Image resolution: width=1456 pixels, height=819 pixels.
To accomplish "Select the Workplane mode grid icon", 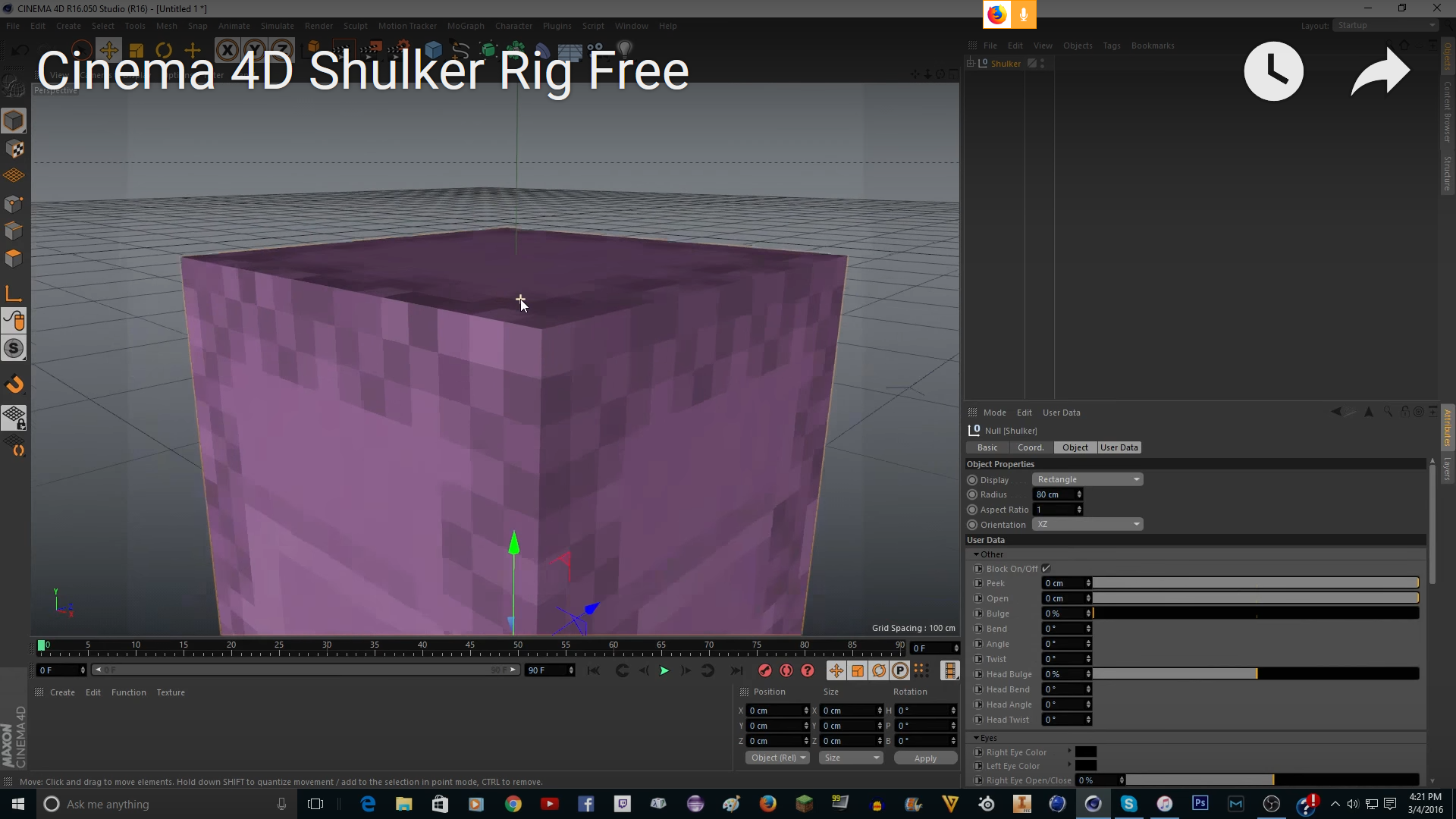I will click(x=14, y=176).
